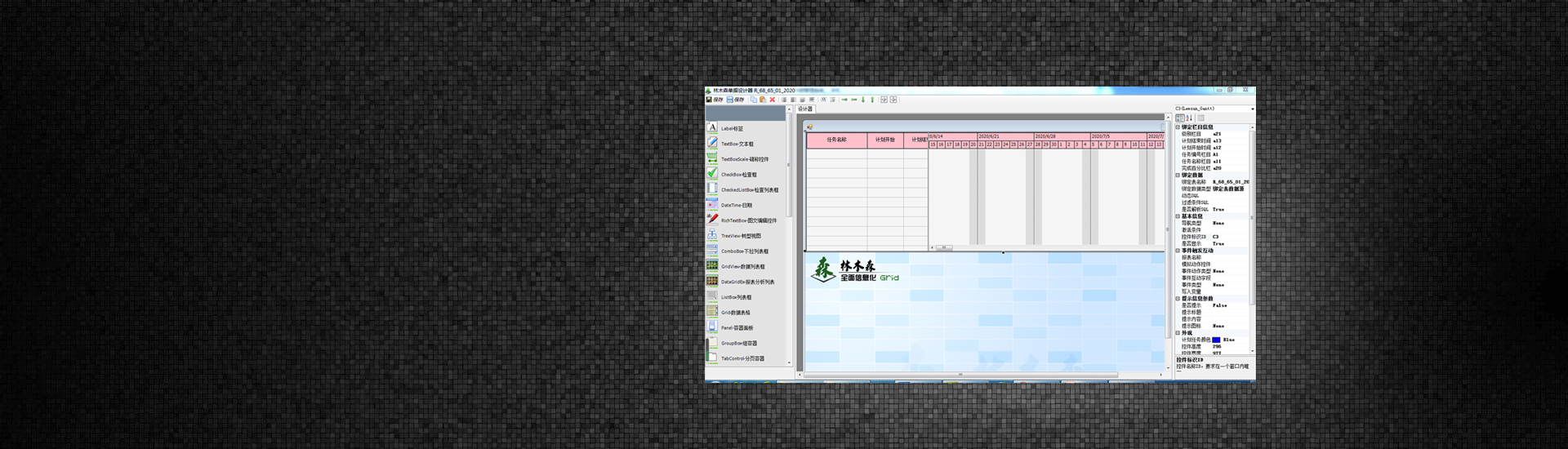
Task: Click the Gantt chart horizontal scrollbar thumb
Action: (x=943, y=247)
